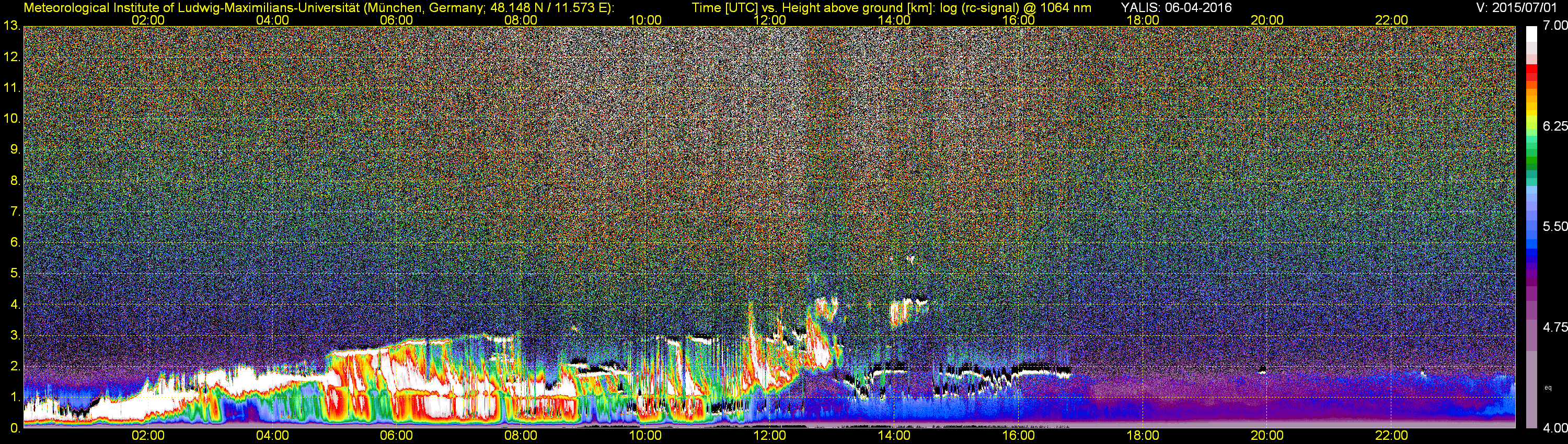
Task: Click the 0 km height axis label
Action: 15,428
